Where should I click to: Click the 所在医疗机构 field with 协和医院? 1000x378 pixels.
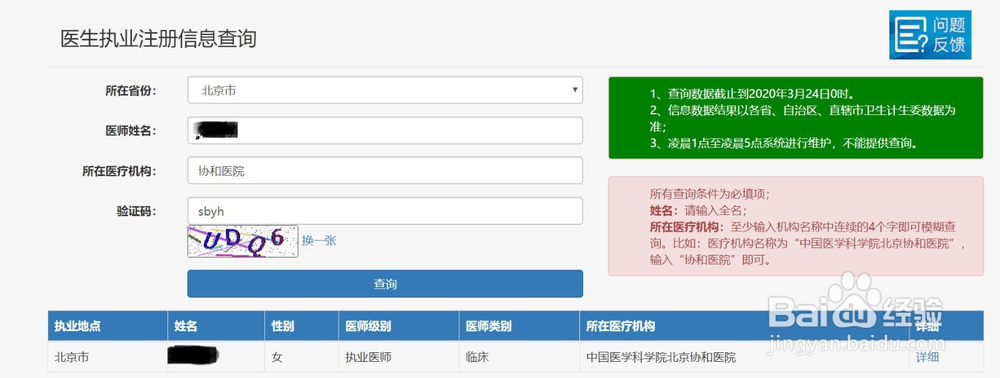coord(385,171)
